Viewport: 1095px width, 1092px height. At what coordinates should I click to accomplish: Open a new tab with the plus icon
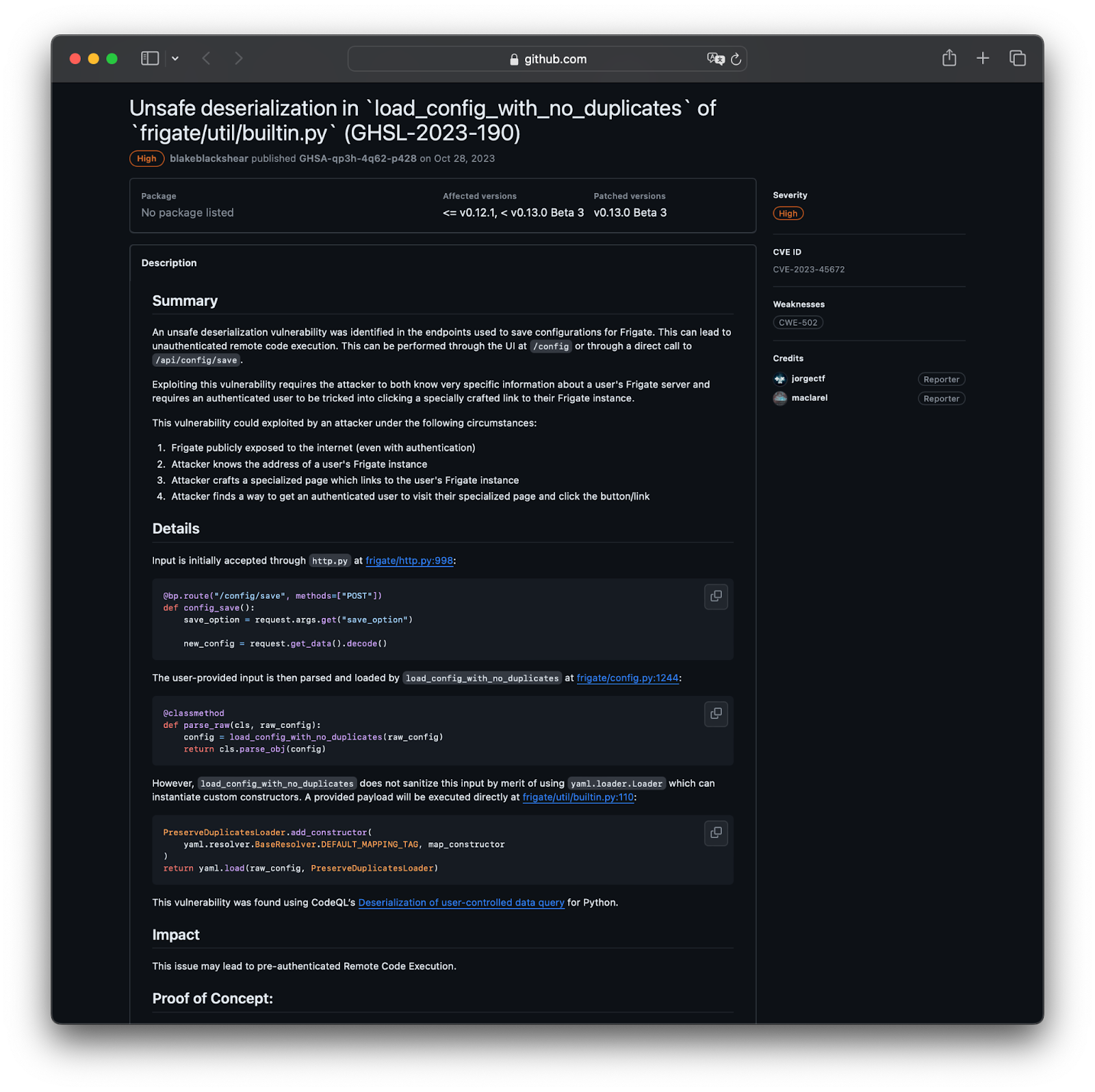[x=983, y=58]
